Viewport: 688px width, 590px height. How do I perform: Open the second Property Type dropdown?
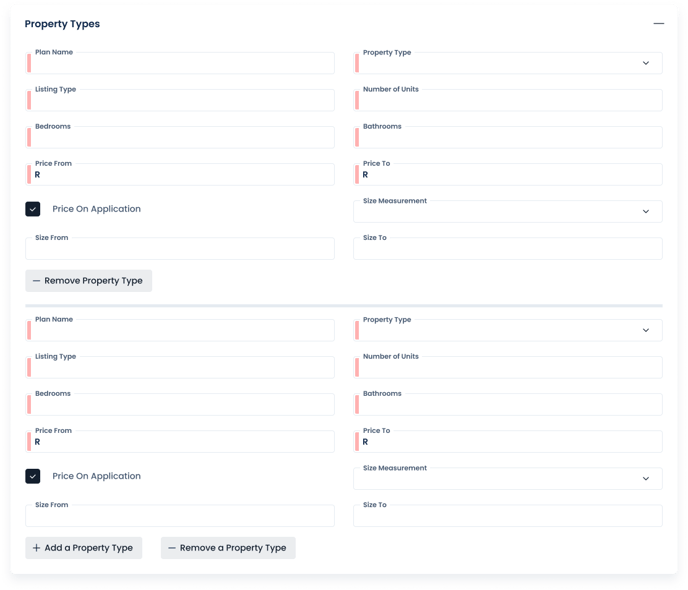click(x=507, y=331)
